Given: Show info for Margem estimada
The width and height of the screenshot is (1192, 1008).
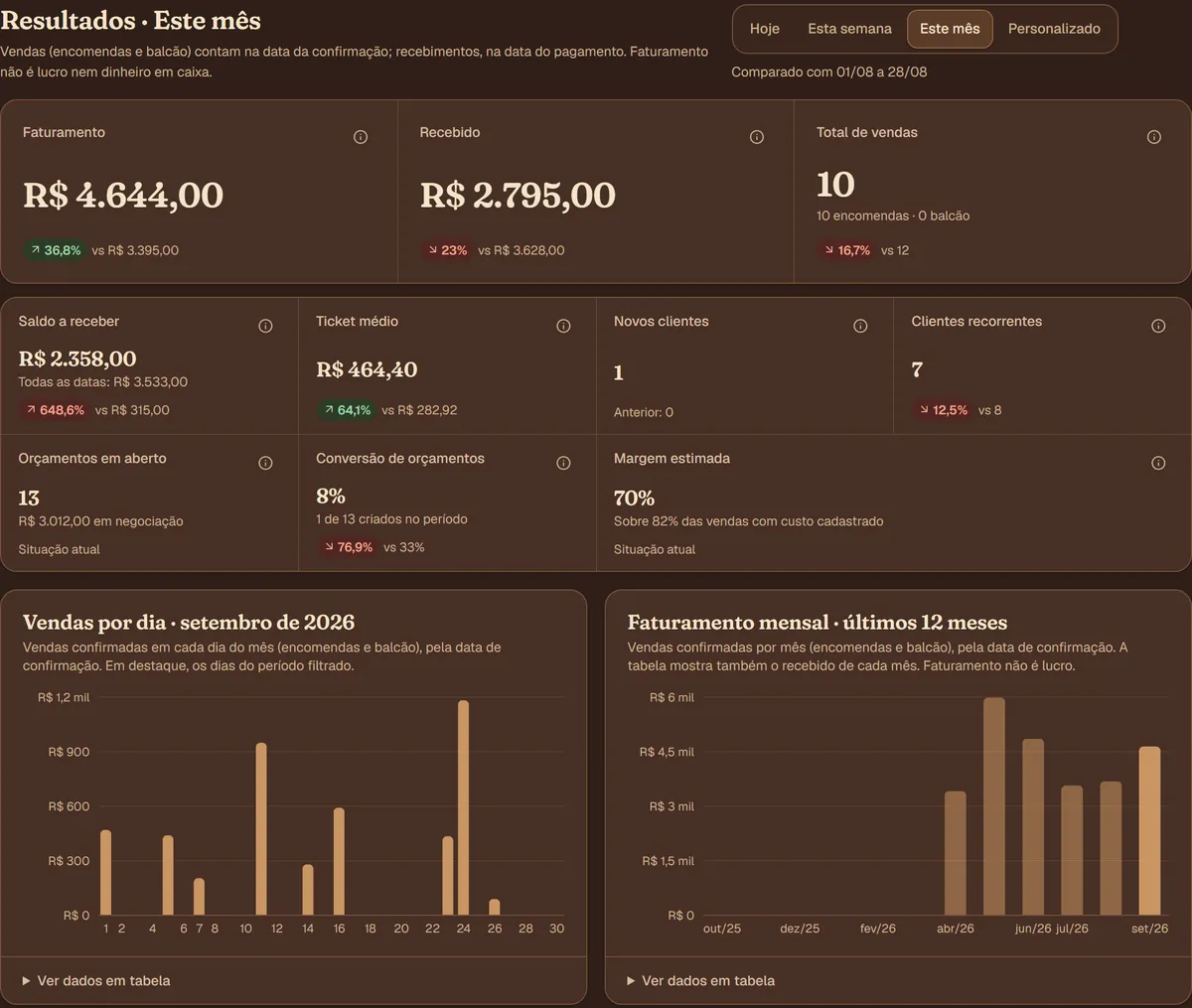Looking at the screenshot, I should click(1158, 463).
